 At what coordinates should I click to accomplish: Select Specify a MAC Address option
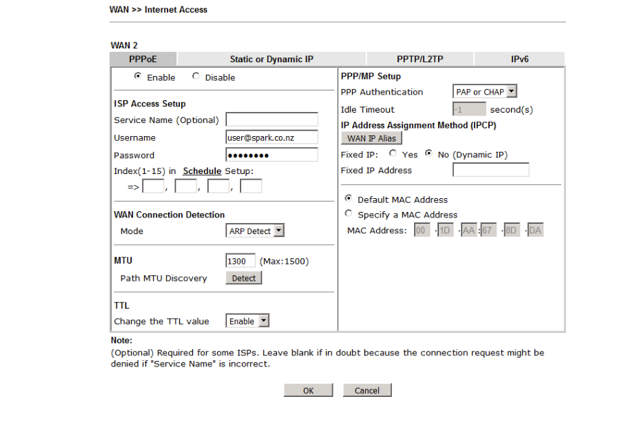pos(348,214)
